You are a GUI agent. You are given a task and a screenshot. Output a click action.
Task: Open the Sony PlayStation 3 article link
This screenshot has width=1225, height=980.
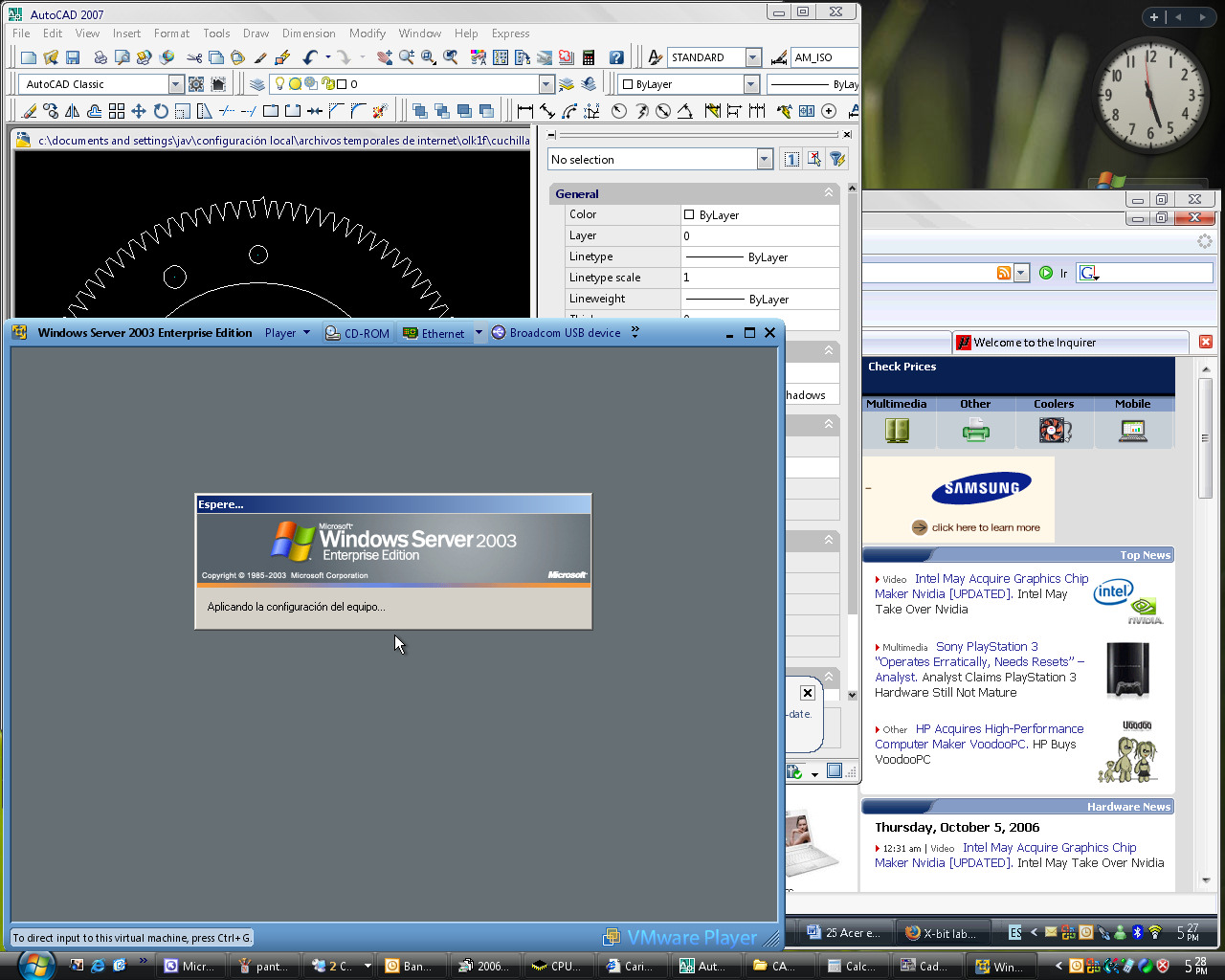(986, 647)
